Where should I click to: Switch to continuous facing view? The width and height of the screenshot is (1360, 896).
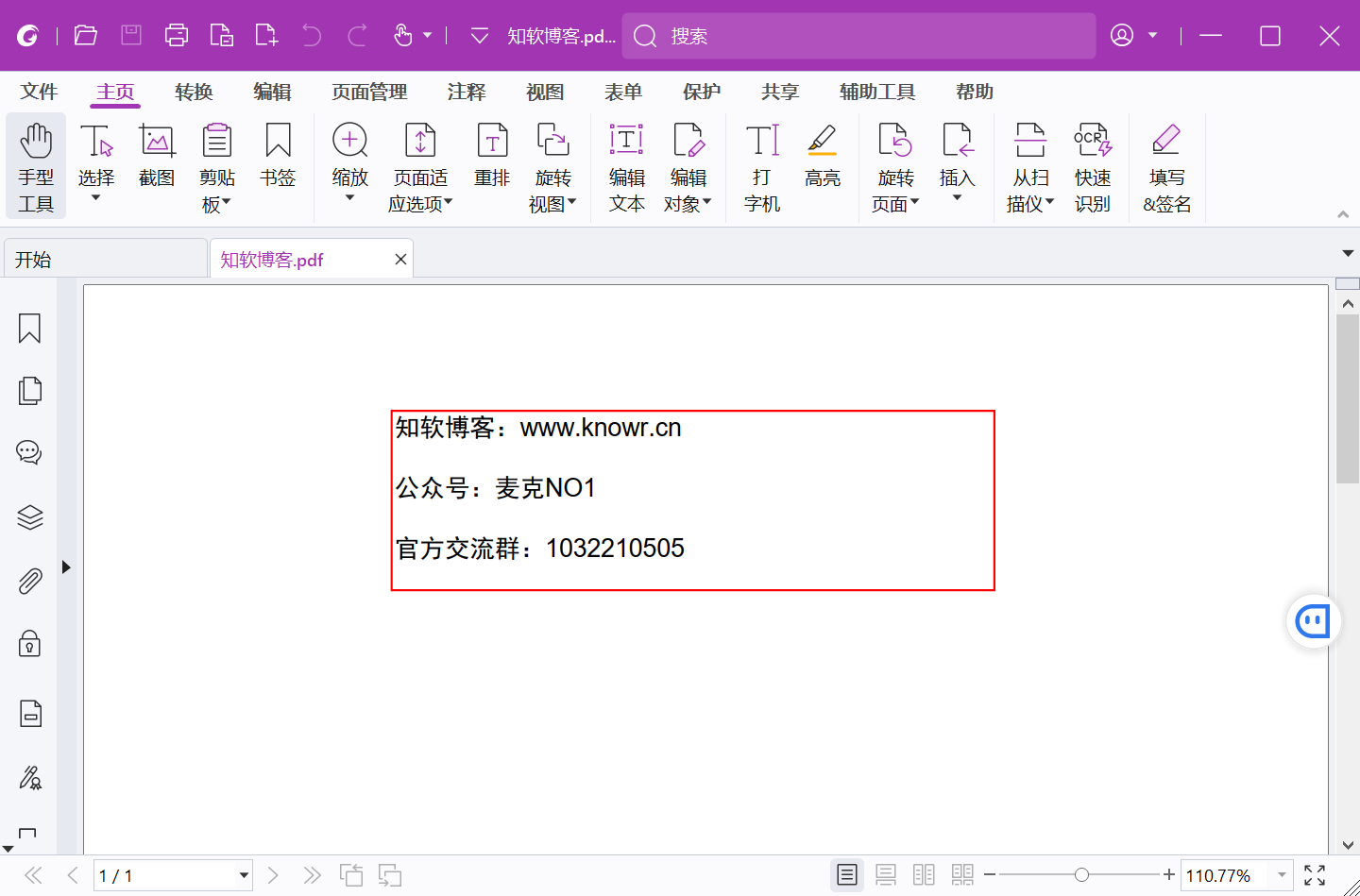click(x=962, y=875)
